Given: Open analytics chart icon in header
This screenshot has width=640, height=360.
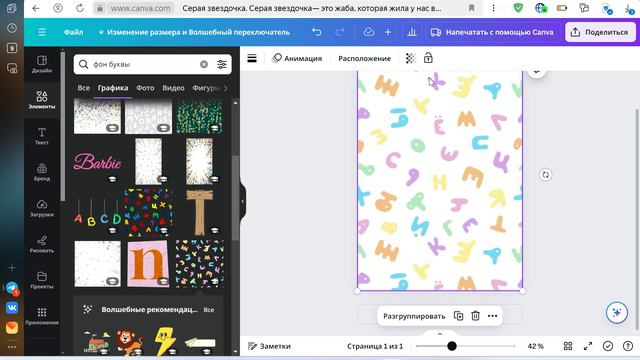Looking at the screenshot, I should click(x=412, y=32).
